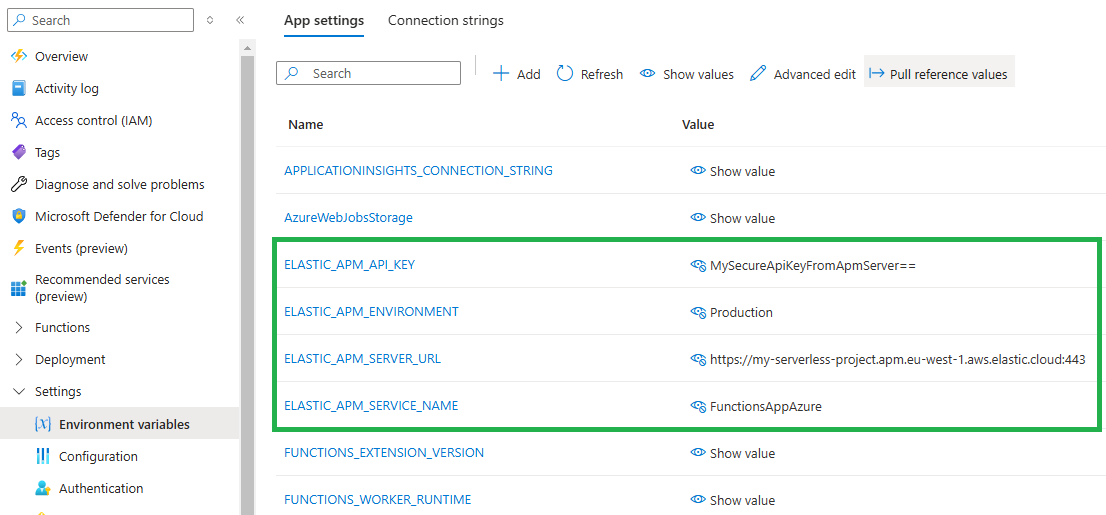The image size is (1106, 515).
Task: Click the Pull reference values button
Action: (x=939, y=74)
